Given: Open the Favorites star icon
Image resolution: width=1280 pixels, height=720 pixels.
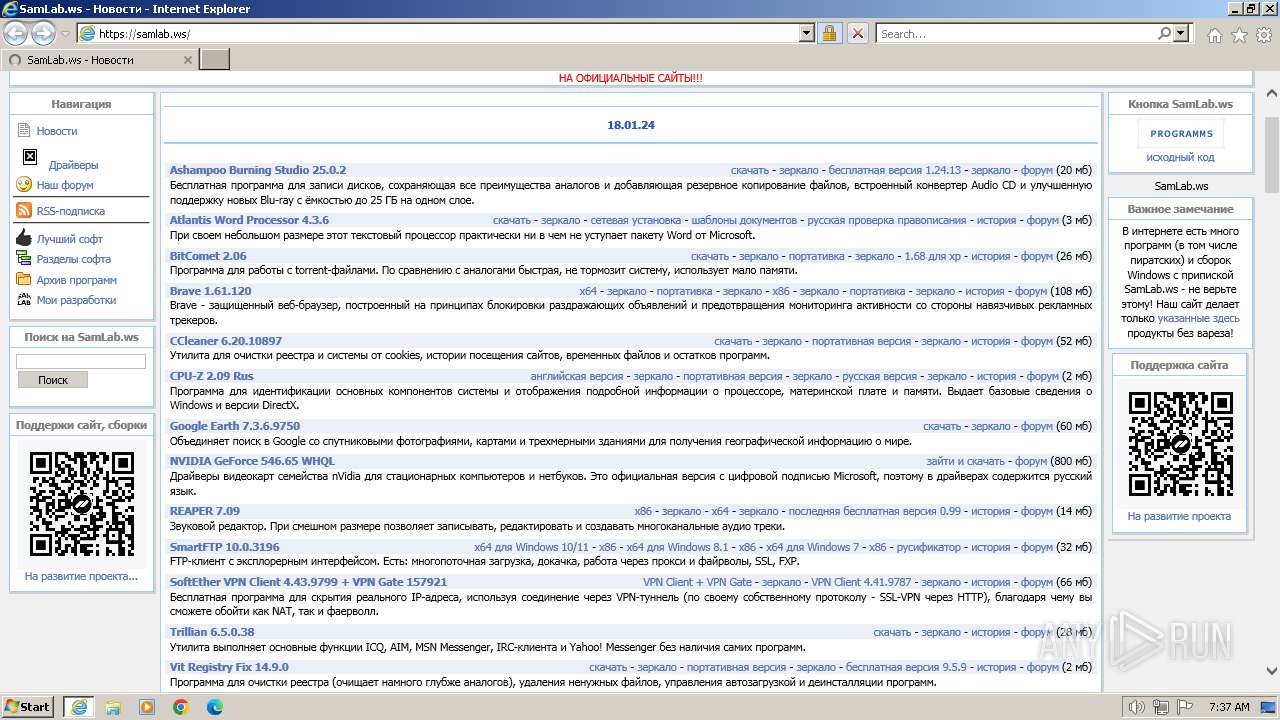Looking at the screenshot, I should tap(1239, 35).
